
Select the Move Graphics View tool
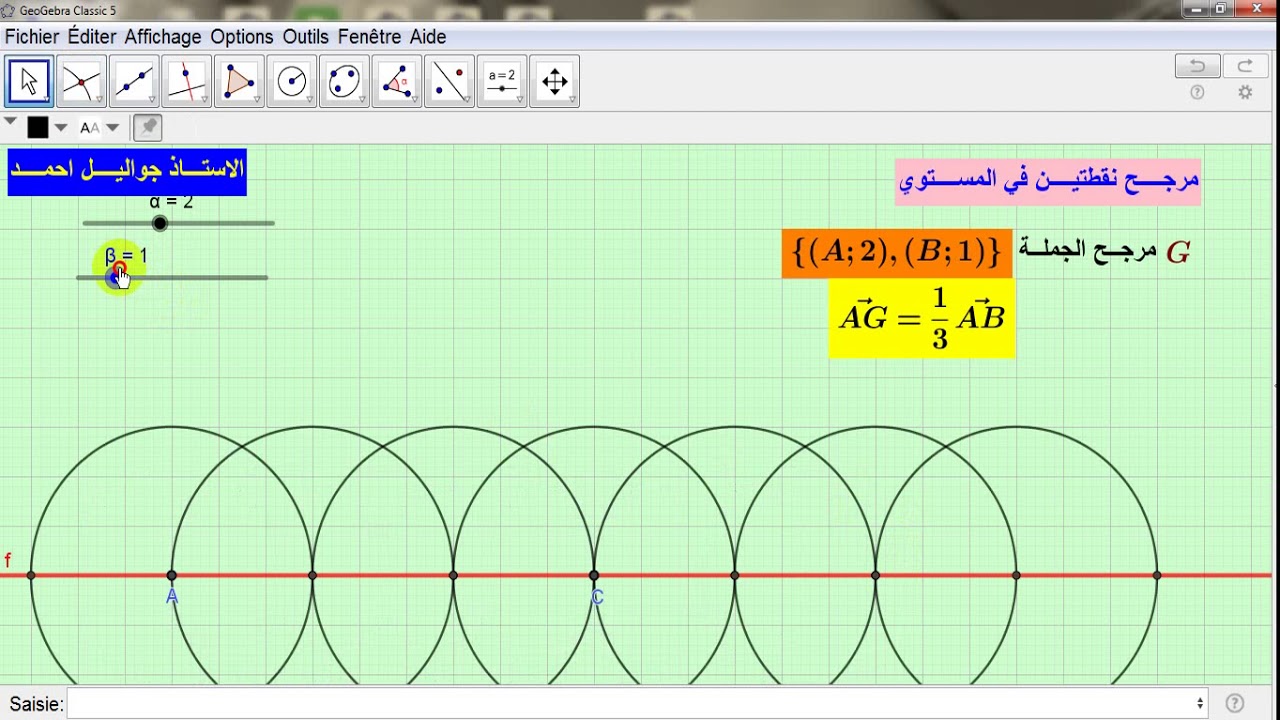pyautogui.click(x=554, y=81)
